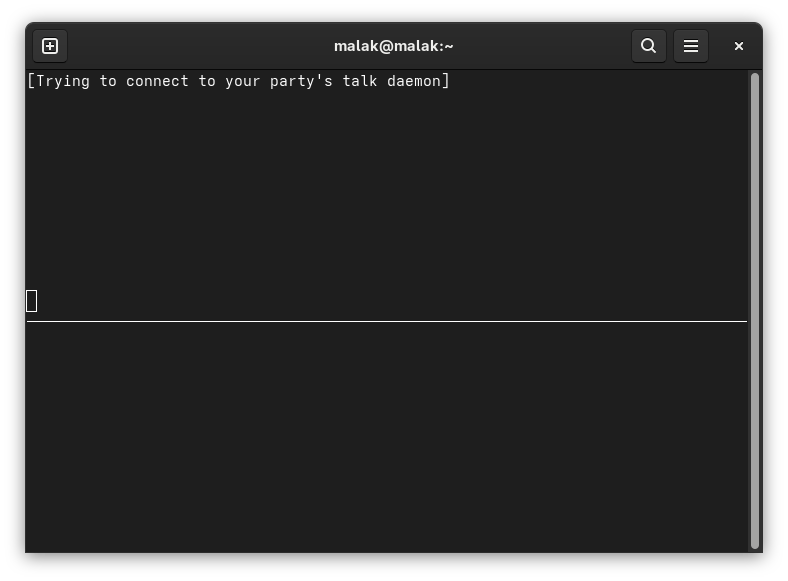Viewport: 788px width, 581px height.
Task: Click the word "party's" in the terminal
Action: 301,81
